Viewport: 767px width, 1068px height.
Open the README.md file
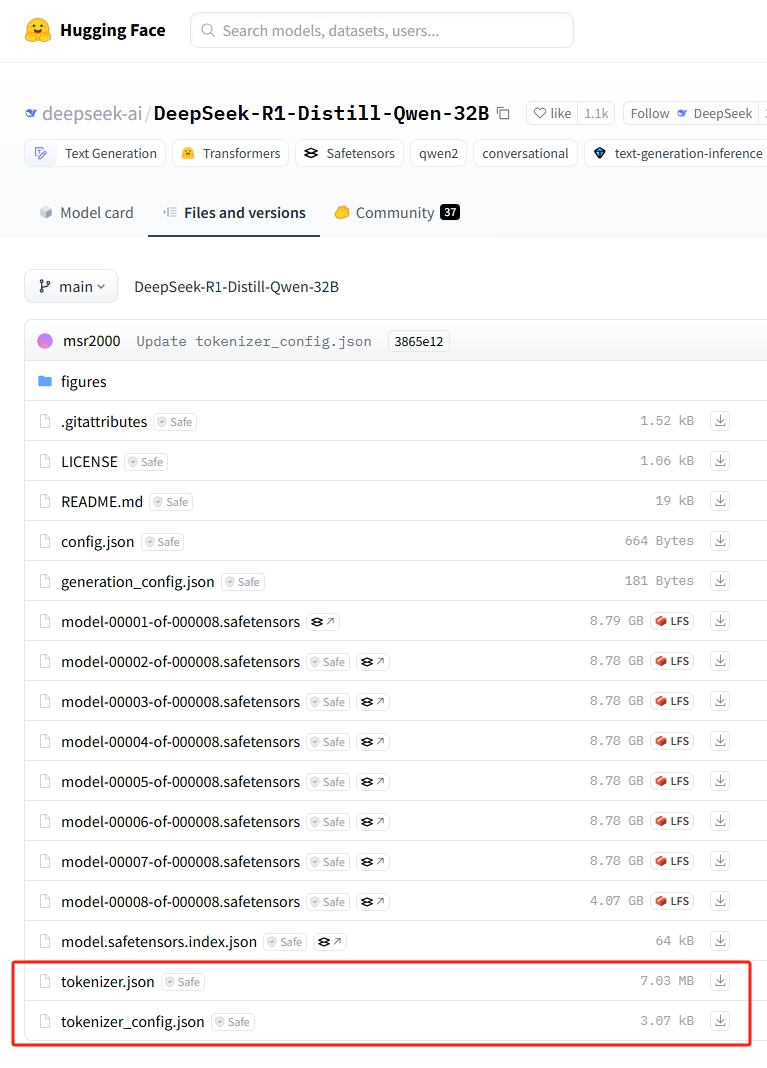pyautogui.click(x=102, y=502)
